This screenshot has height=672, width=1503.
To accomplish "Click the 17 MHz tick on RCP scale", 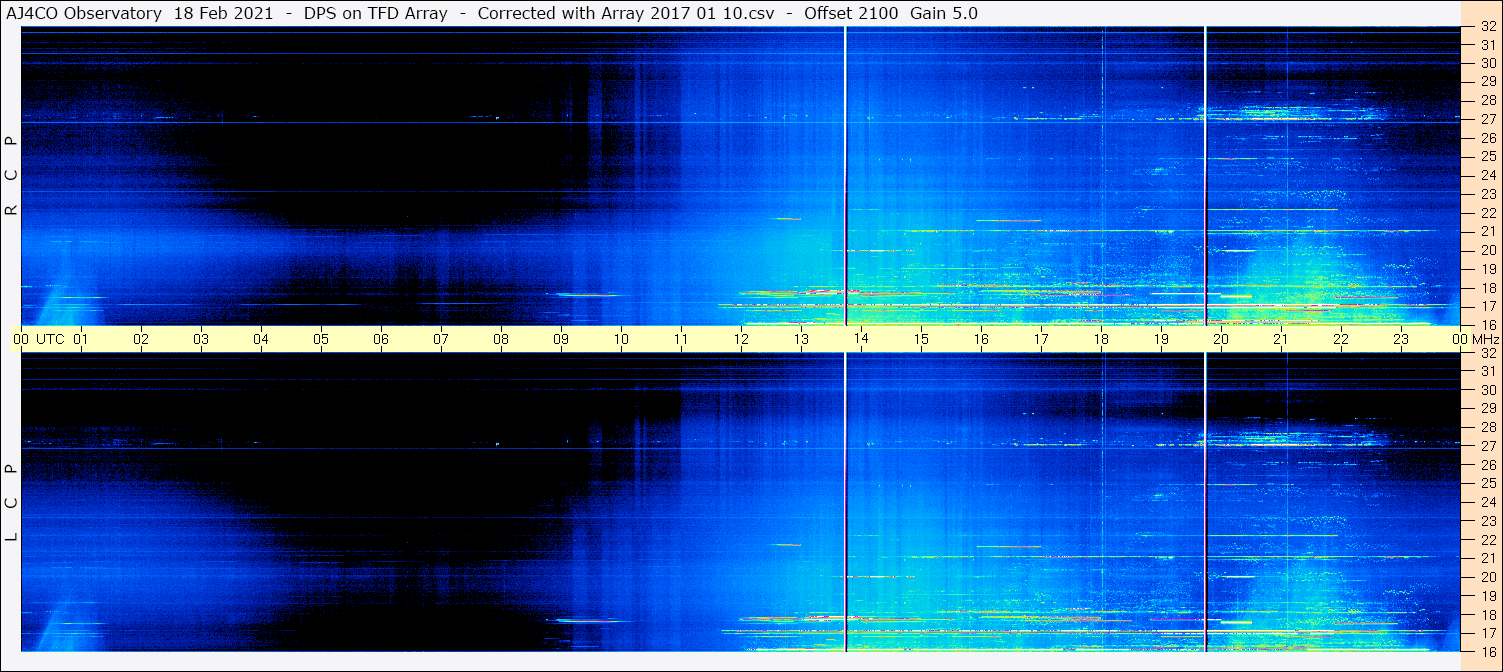I will pos(1488,306).
